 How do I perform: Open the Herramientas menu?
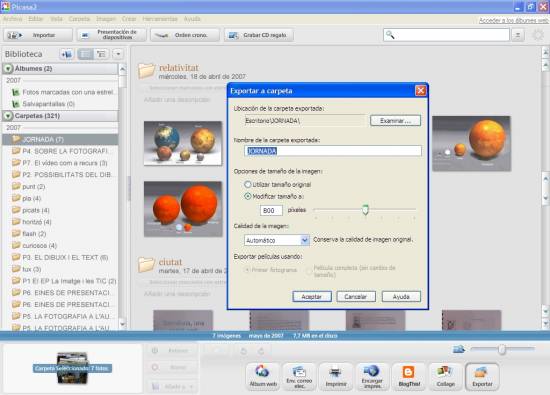[x=160, y=19]
